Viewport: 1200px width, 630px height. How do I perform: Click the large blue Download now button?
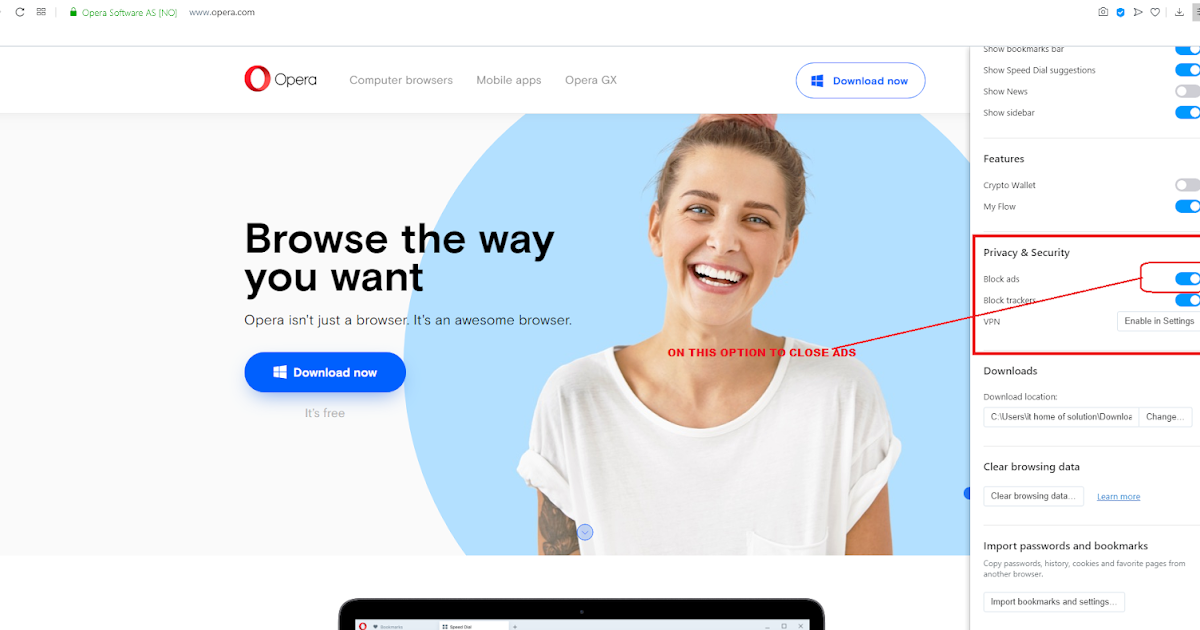point(325,372)
